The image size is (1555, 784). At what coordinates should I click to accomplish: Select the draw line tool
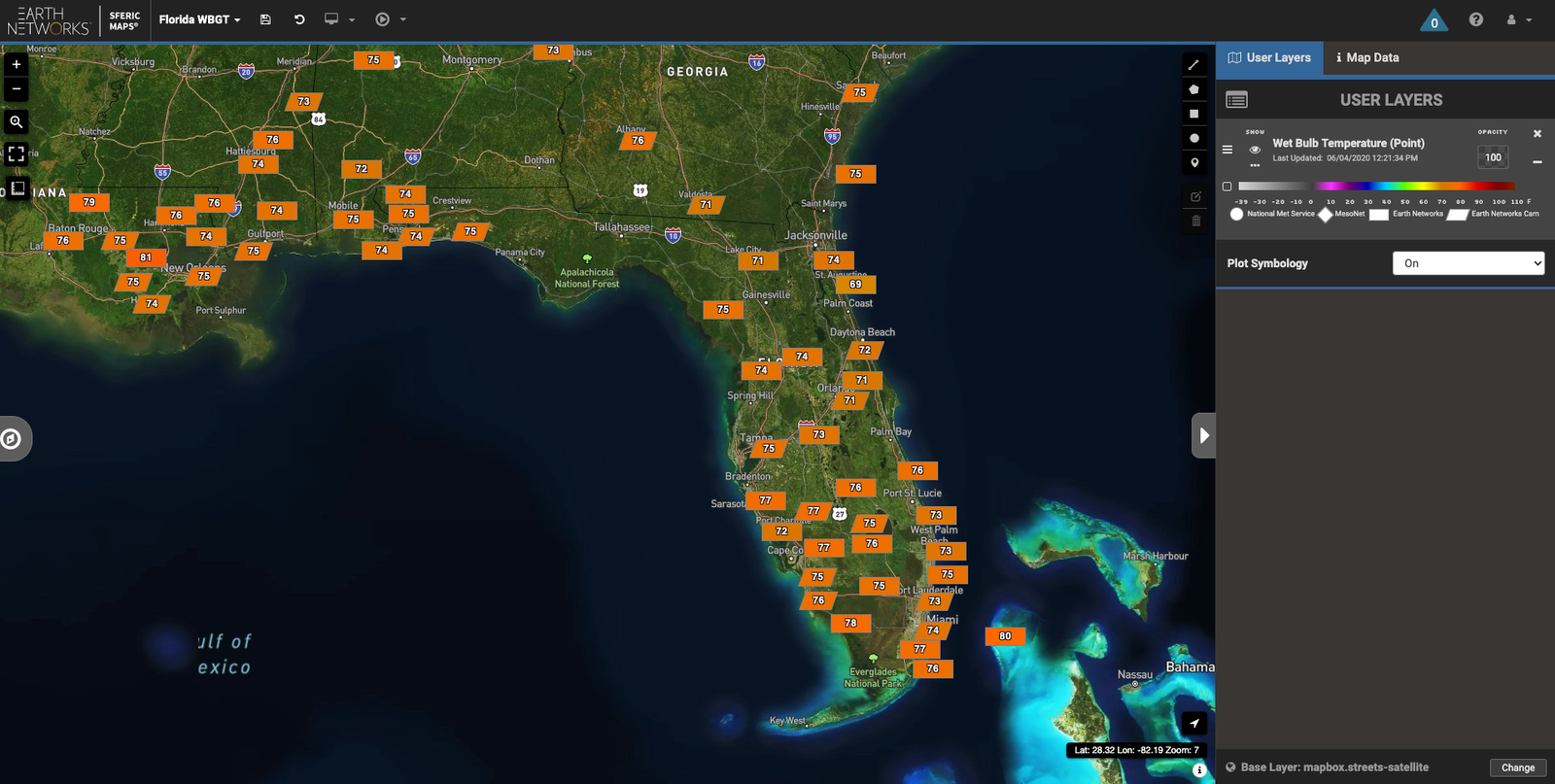1194,65
